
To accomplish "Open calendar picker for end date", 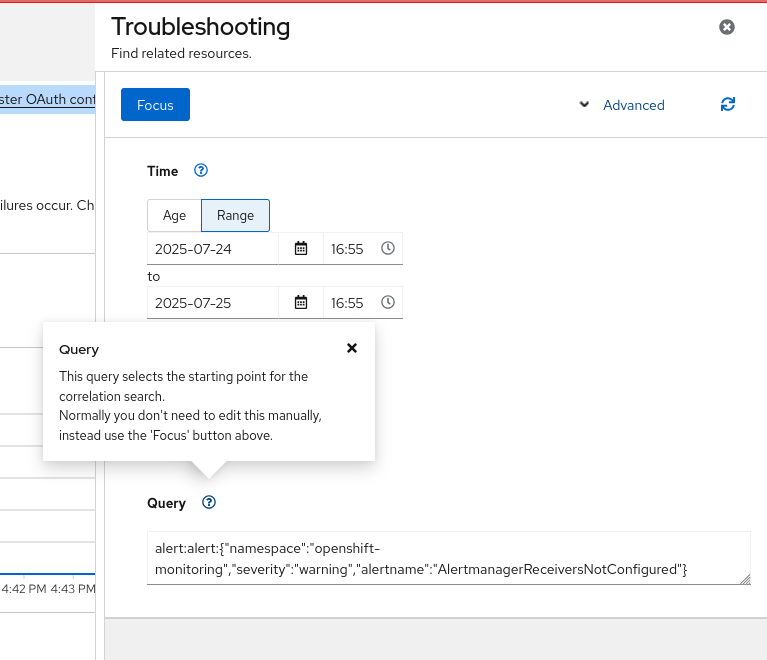I will coord(301,302).
